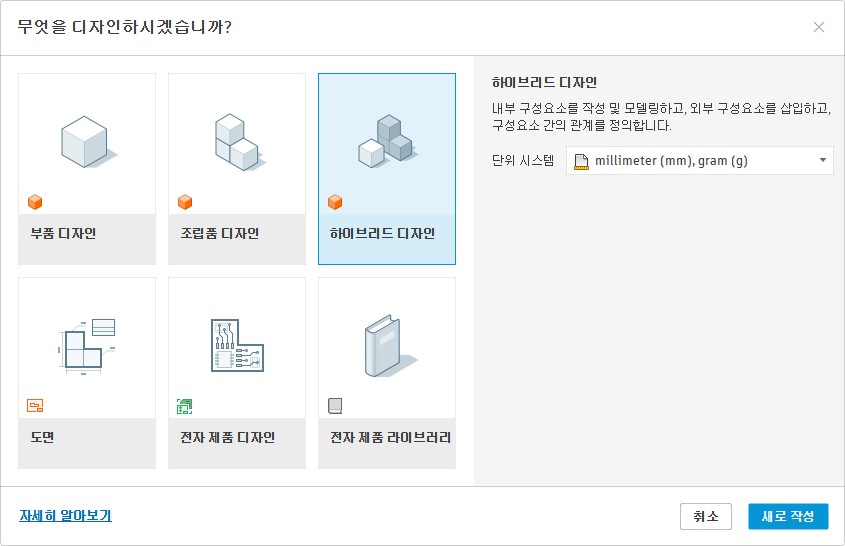Click small orange drawing icon above 도면
This screenshot has width=845, height=546.
coord(35,406)
